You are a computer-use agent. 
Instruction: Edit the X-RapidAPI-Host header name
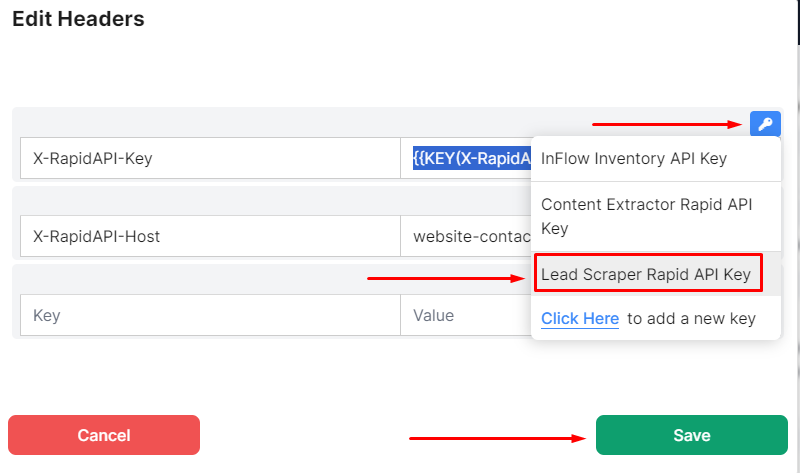pyautogui.click(x=210, y=236)
